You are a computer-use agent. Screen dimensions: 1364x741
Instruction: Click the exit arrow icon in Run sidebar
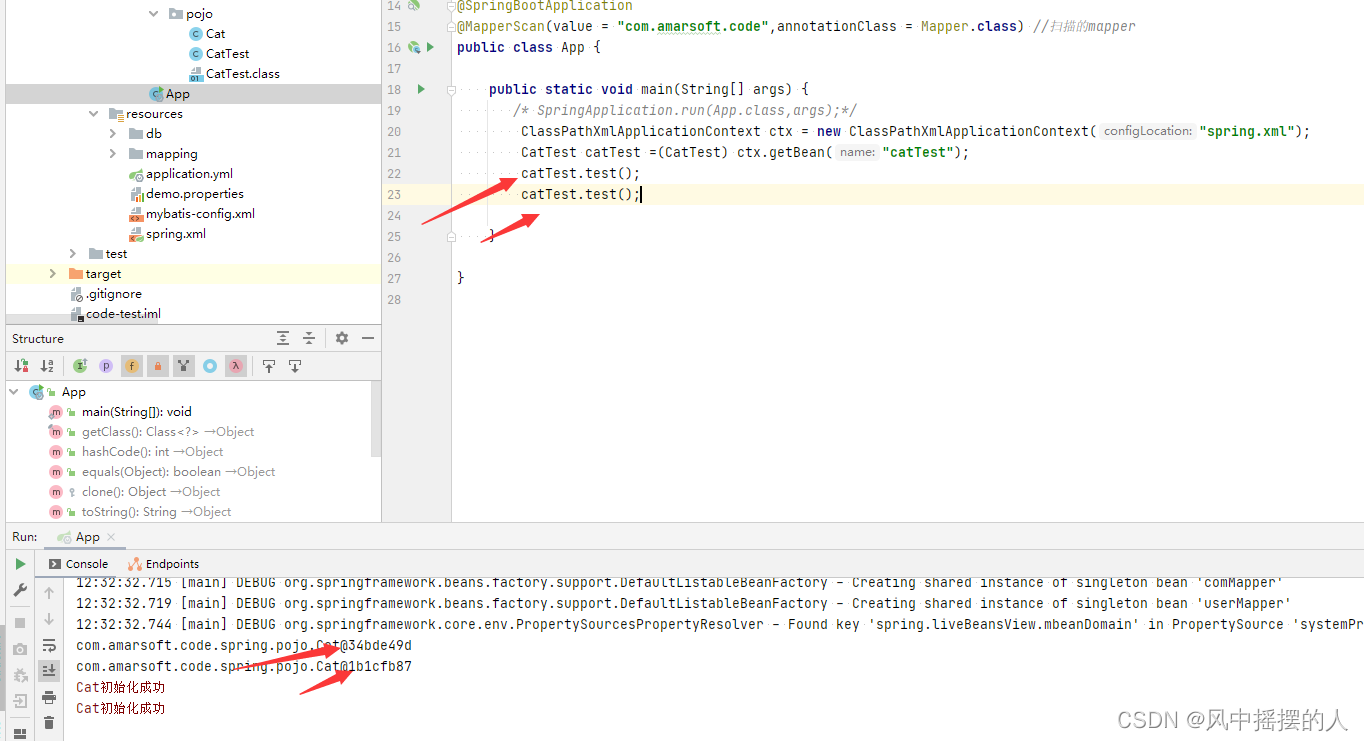tap(20, 701)
